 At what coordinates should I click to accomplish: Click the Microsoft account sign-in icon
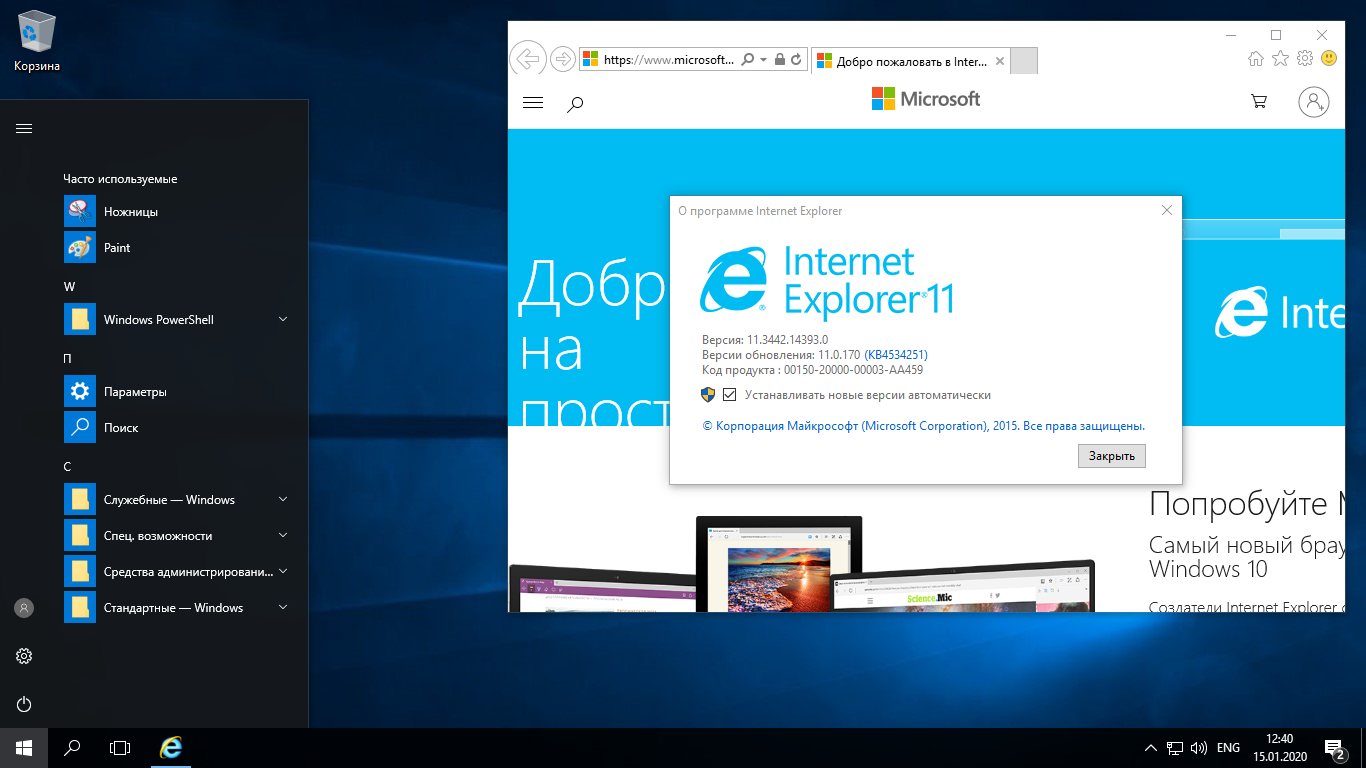(x=1314, y=101)
